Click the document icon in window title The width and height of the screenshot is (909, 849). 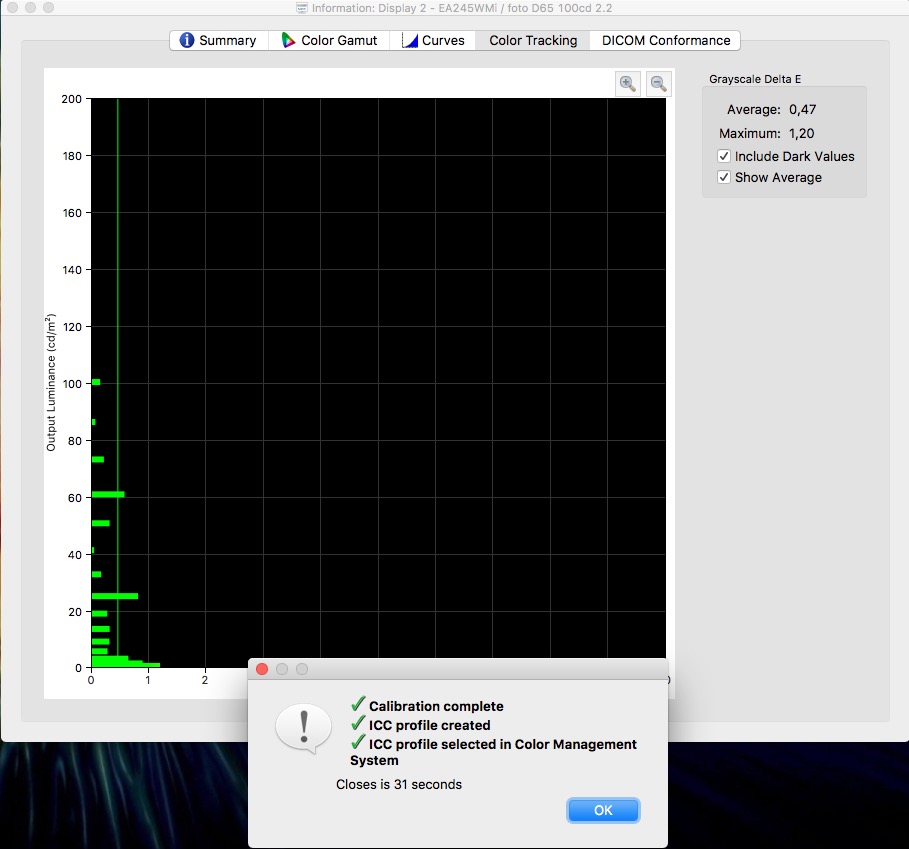coord(302,8)
